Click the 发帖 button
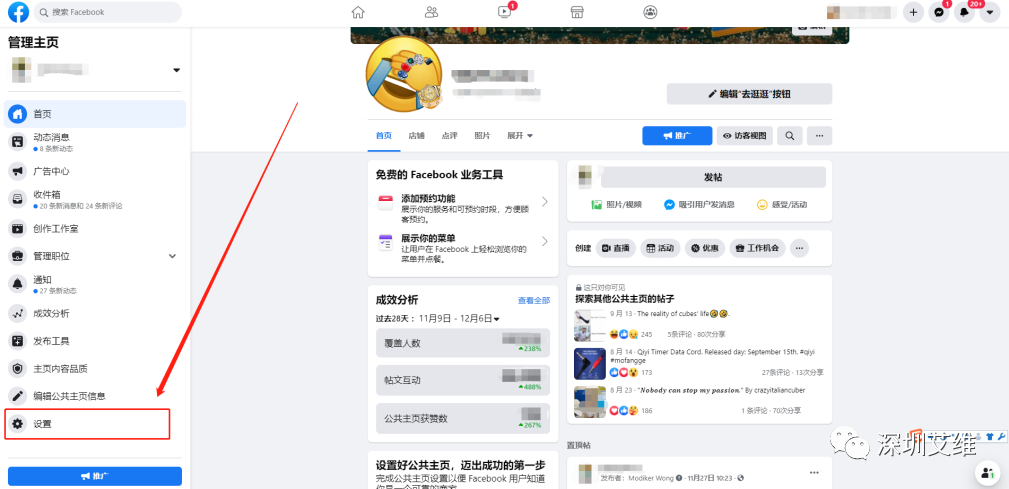 (x=713, y=177)
